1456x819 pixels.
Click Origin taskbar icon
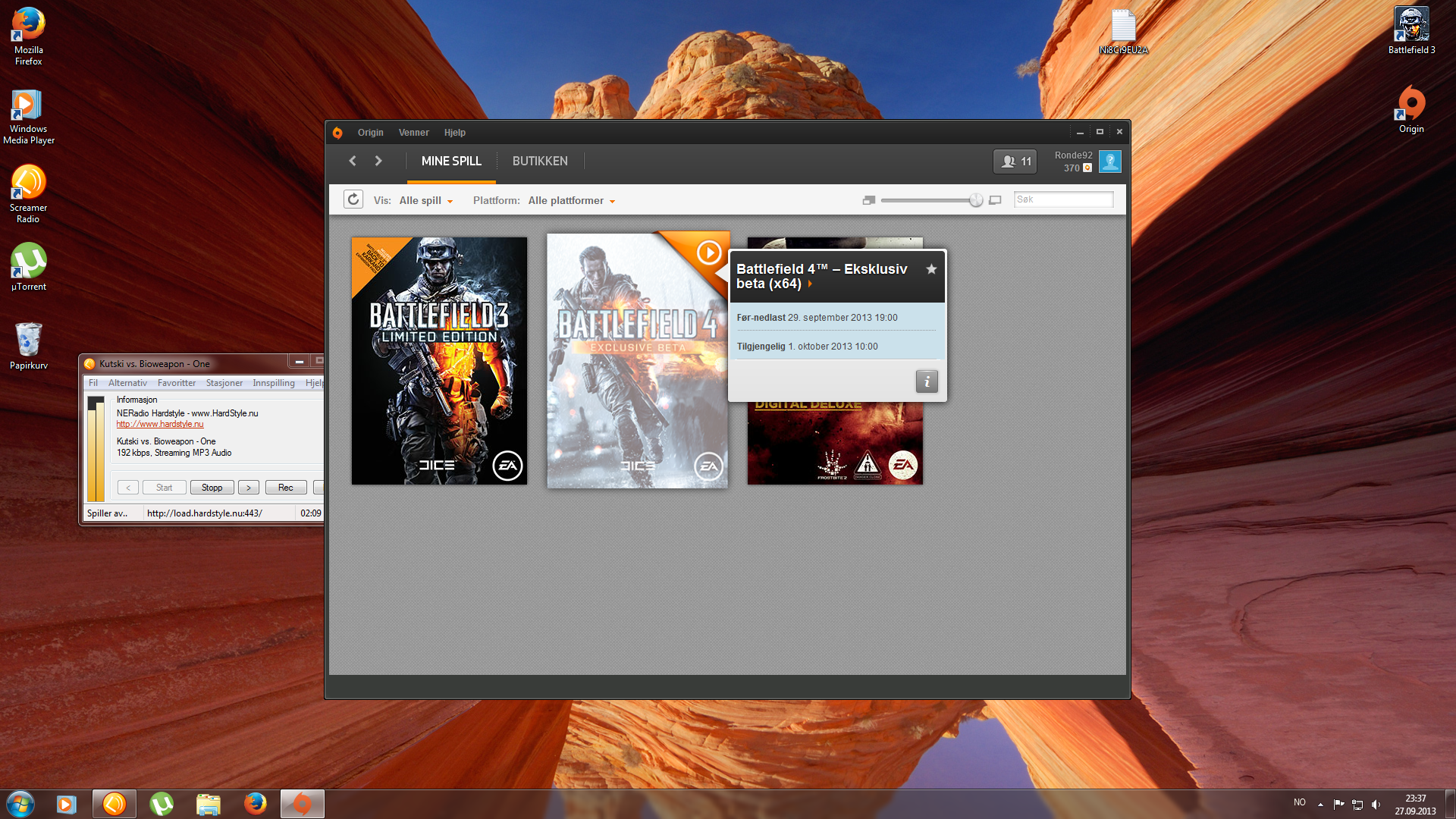[303, 804]
